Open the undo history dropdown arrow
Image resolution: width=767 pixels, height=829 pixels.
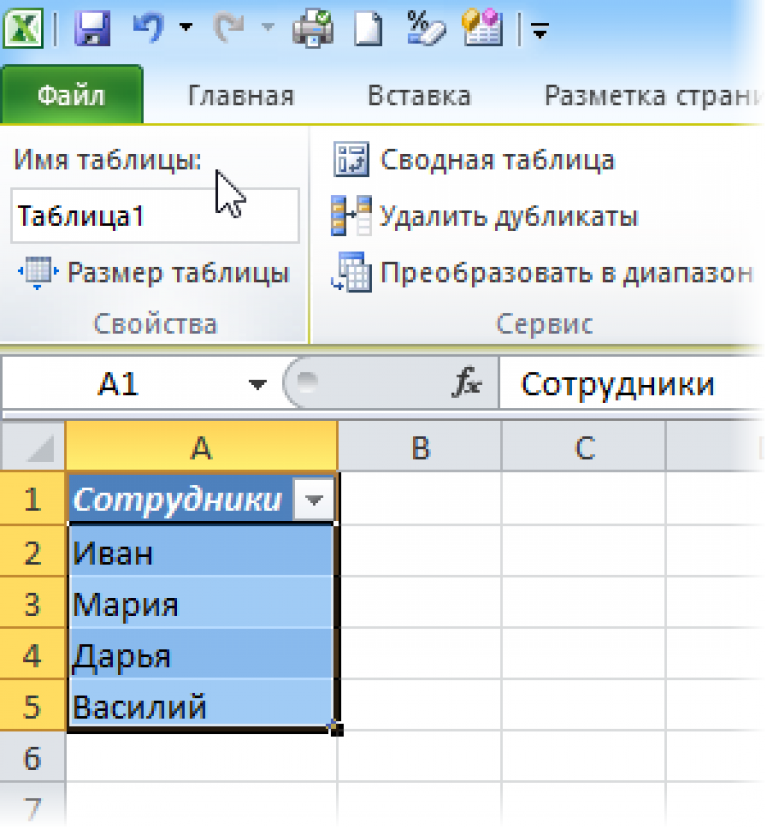186,26
